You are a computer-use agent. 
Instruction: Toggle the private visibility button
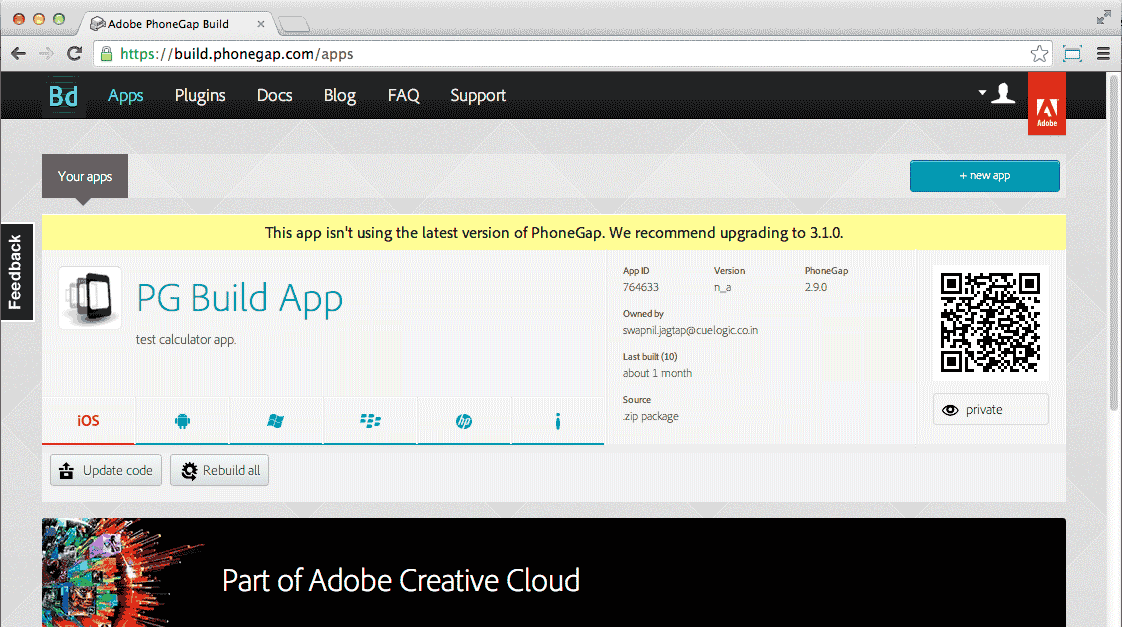point(990,410)
